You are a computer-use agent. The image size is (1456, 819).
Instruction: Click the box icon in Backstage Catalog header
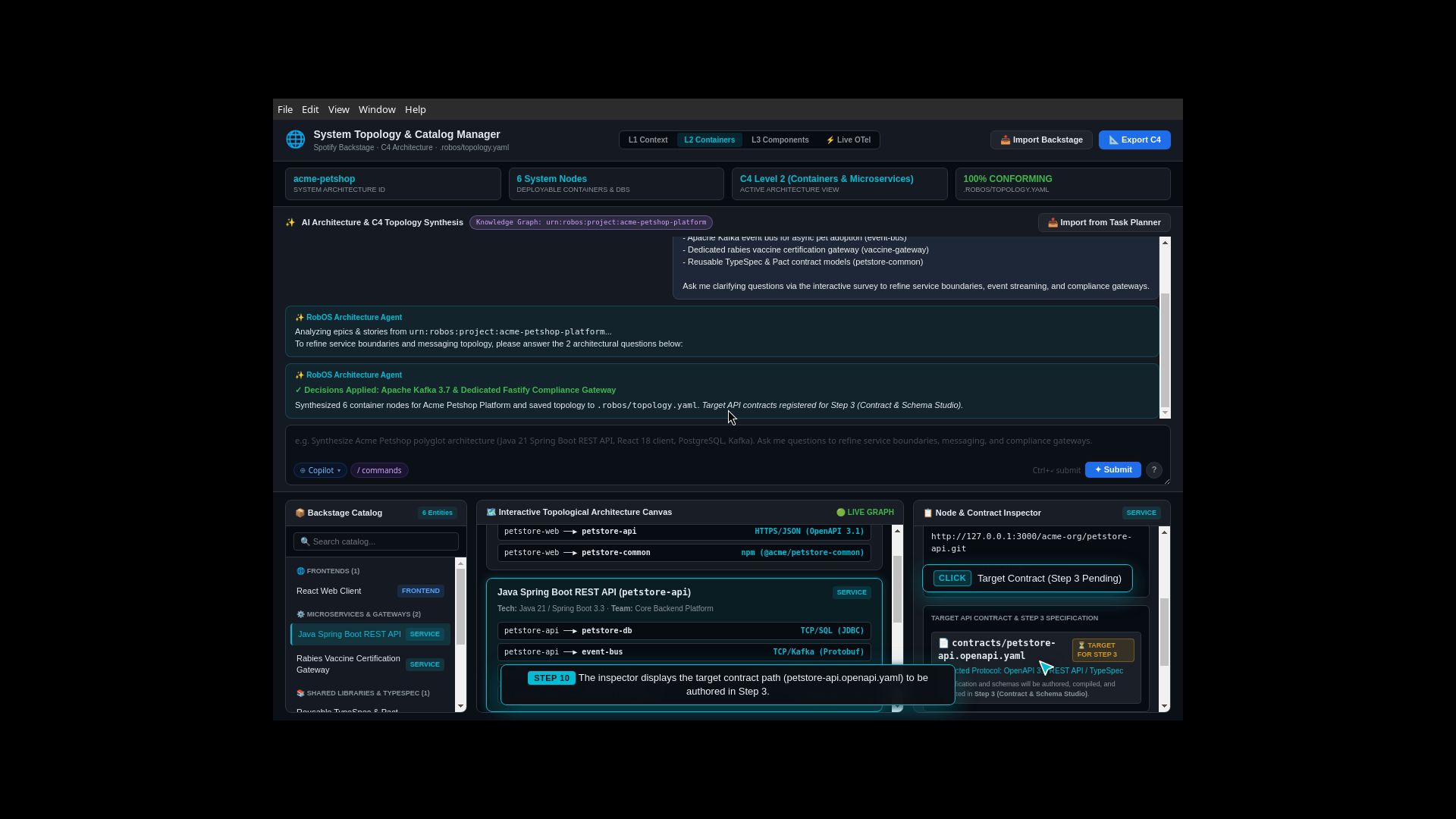(300, 513)
